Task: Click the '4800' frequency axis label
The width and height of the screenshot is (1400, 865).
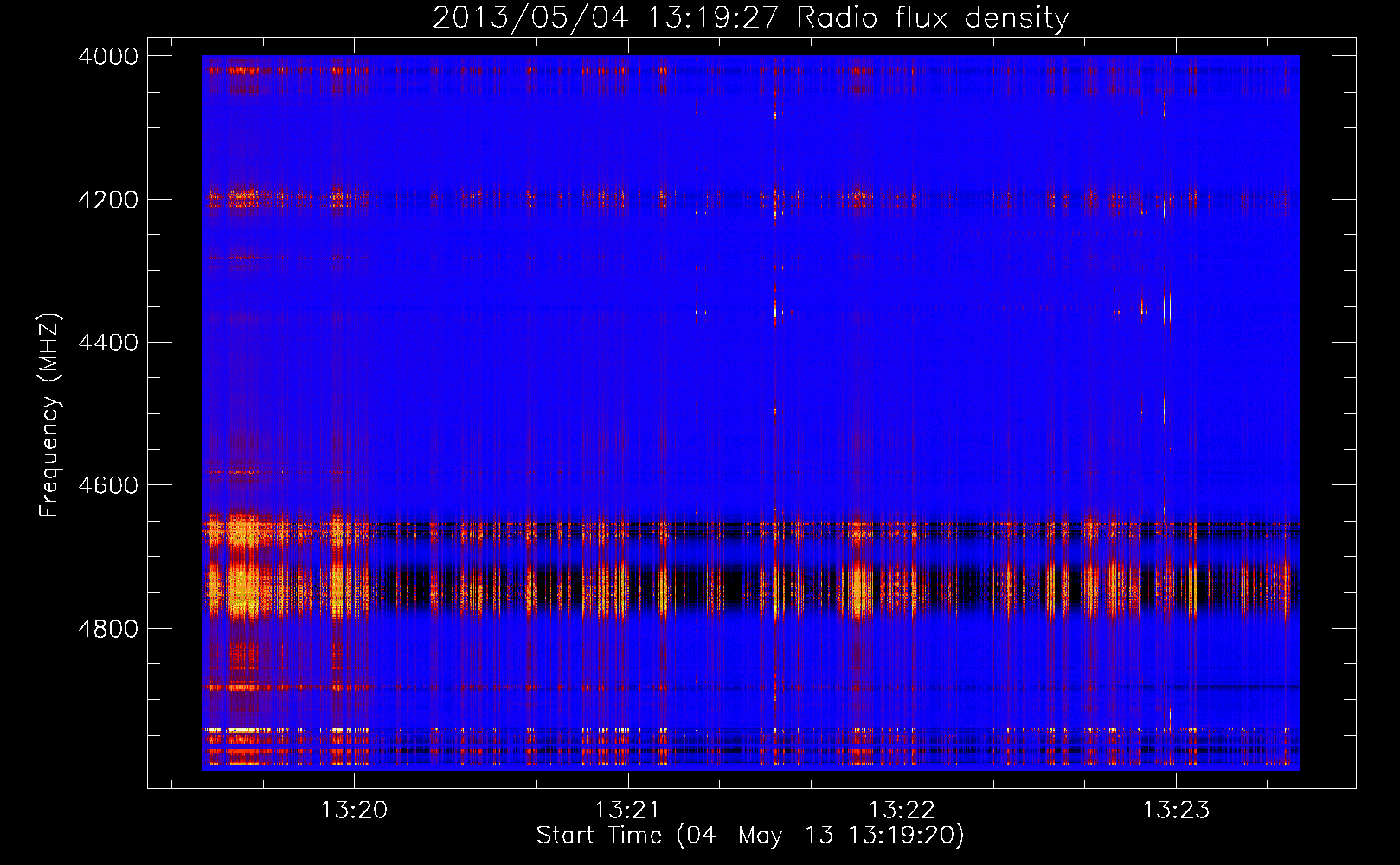Action: (108, 629)
